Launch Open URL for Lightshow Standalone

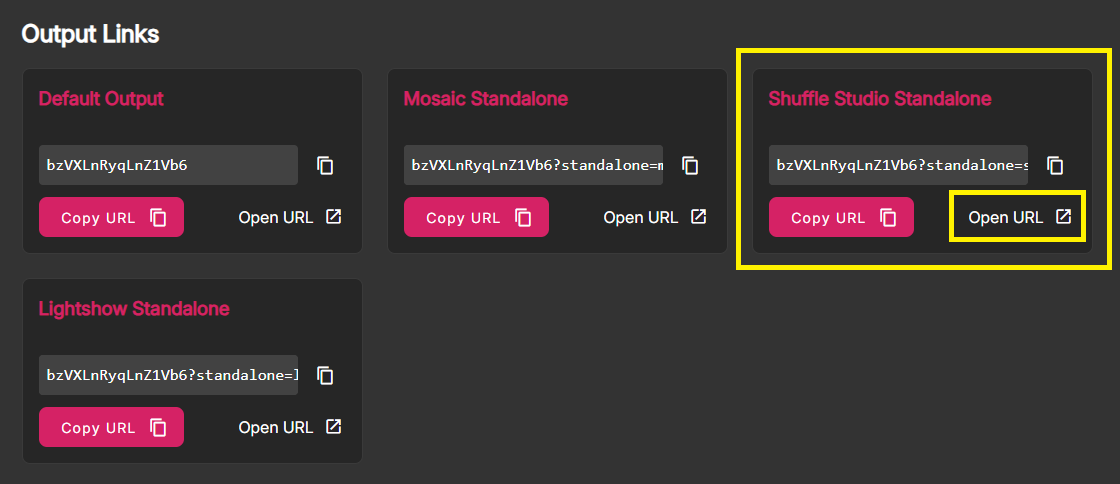click(x=290, y=427)
